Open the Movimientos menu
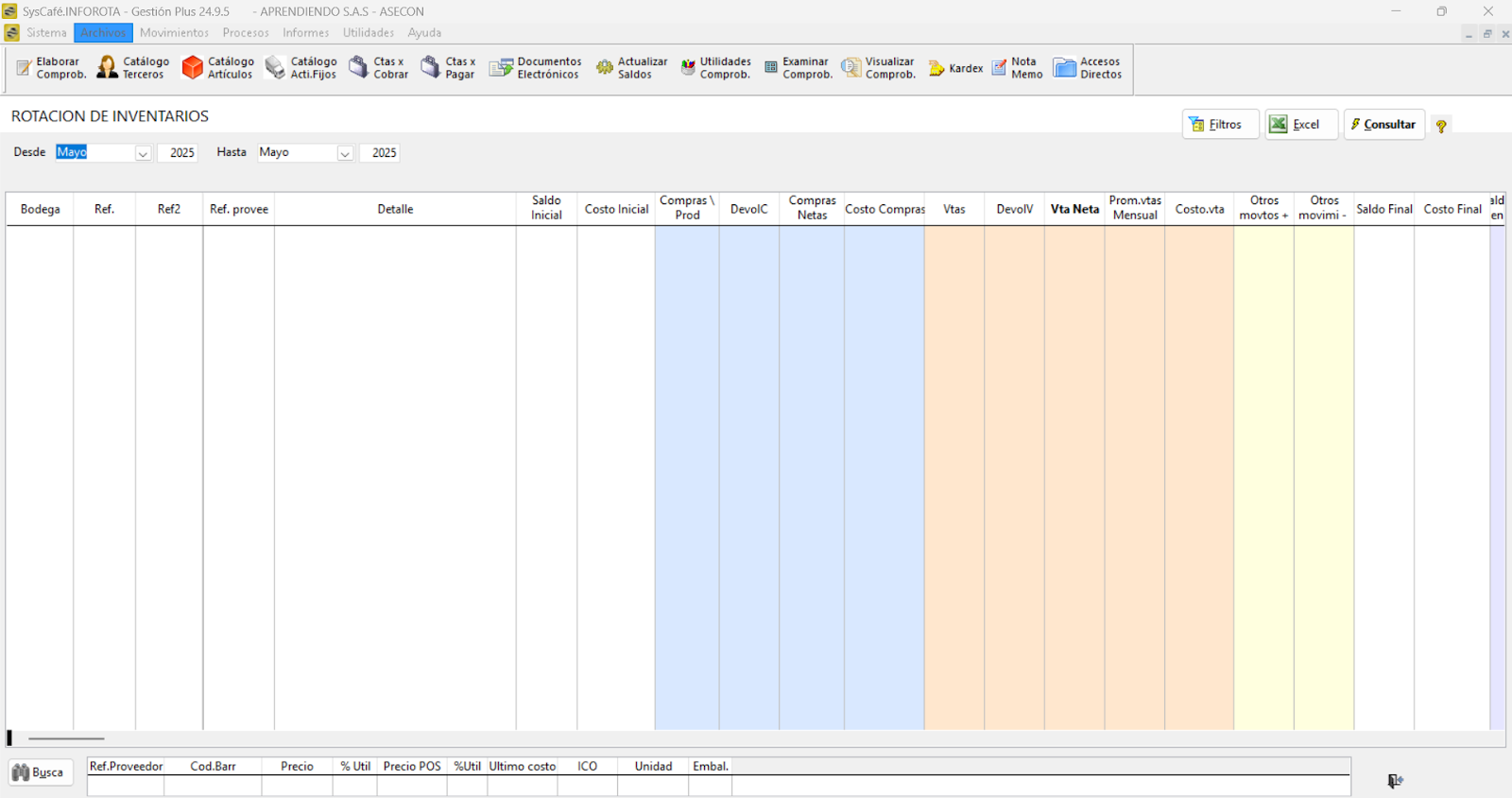 pyautogui.click(x=174, y=33)
